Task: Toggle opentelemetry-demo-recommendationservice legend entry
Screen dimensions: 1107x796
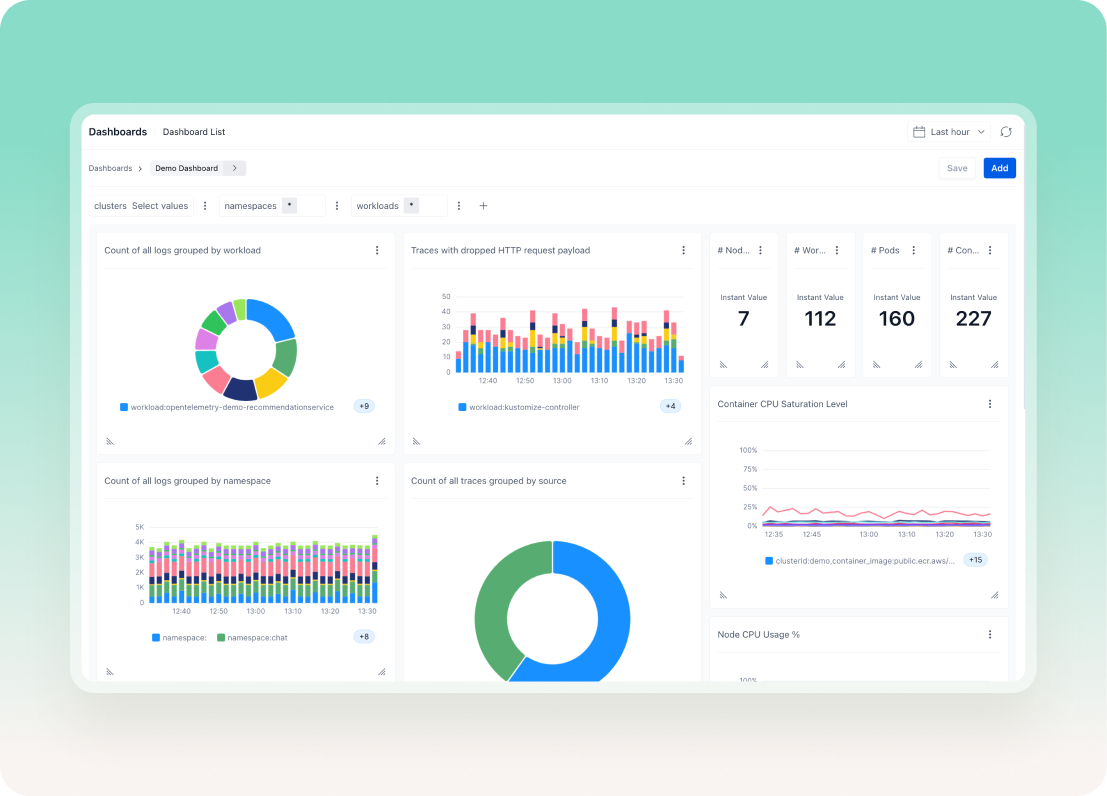Action: 227,408
